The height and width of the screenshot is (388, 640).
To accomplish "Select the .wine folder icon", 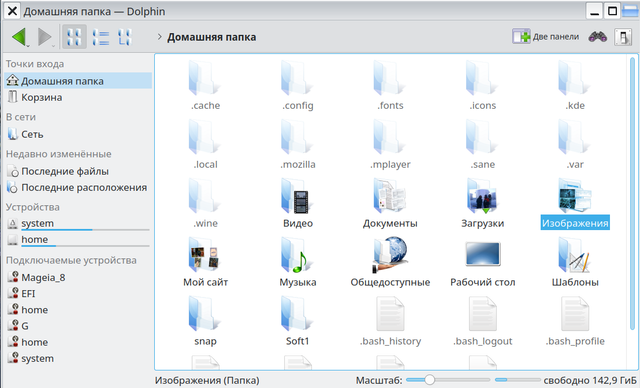I will tap(205, 196).
